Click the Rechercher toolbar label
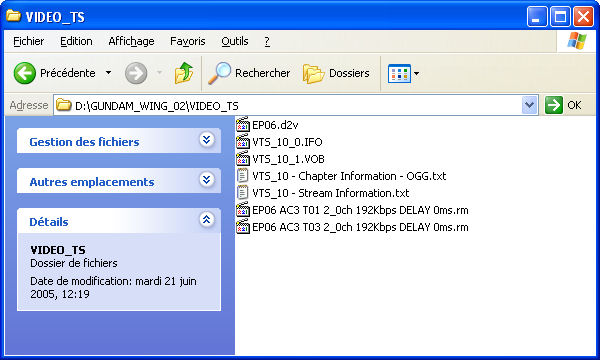This screenshot has width=600, height=360. [x=262, y=73]
